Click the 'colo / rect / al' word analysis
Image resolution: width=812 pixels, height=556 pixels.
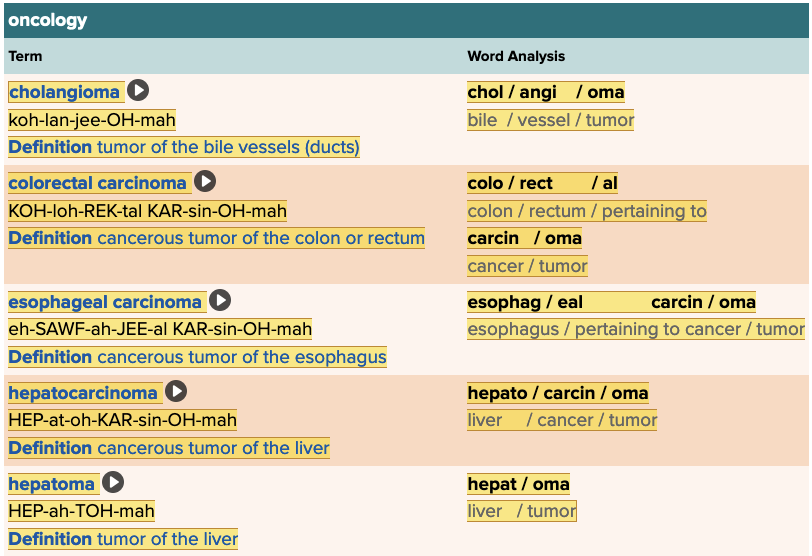tap(542, 183)
